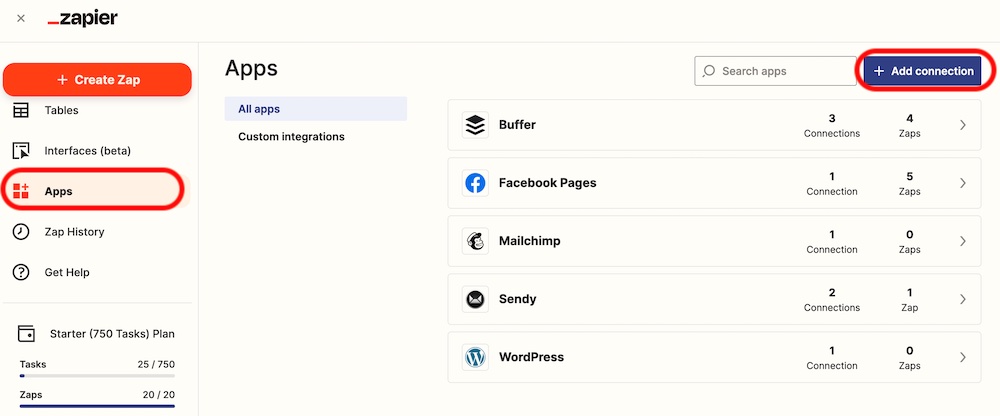Viewport: 1000px width, 416px height.
Task: Click the Add connection button
Action: tap(923, 71)
